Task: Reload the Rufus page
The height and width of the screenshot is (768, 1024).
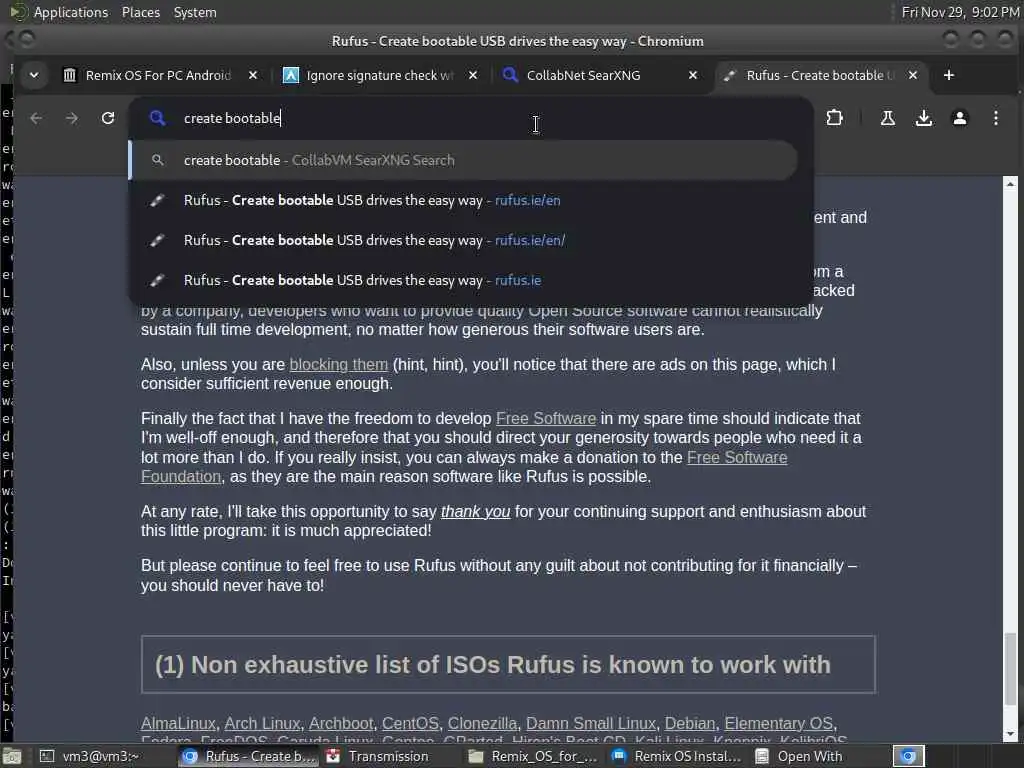Action: pos(108,118)
